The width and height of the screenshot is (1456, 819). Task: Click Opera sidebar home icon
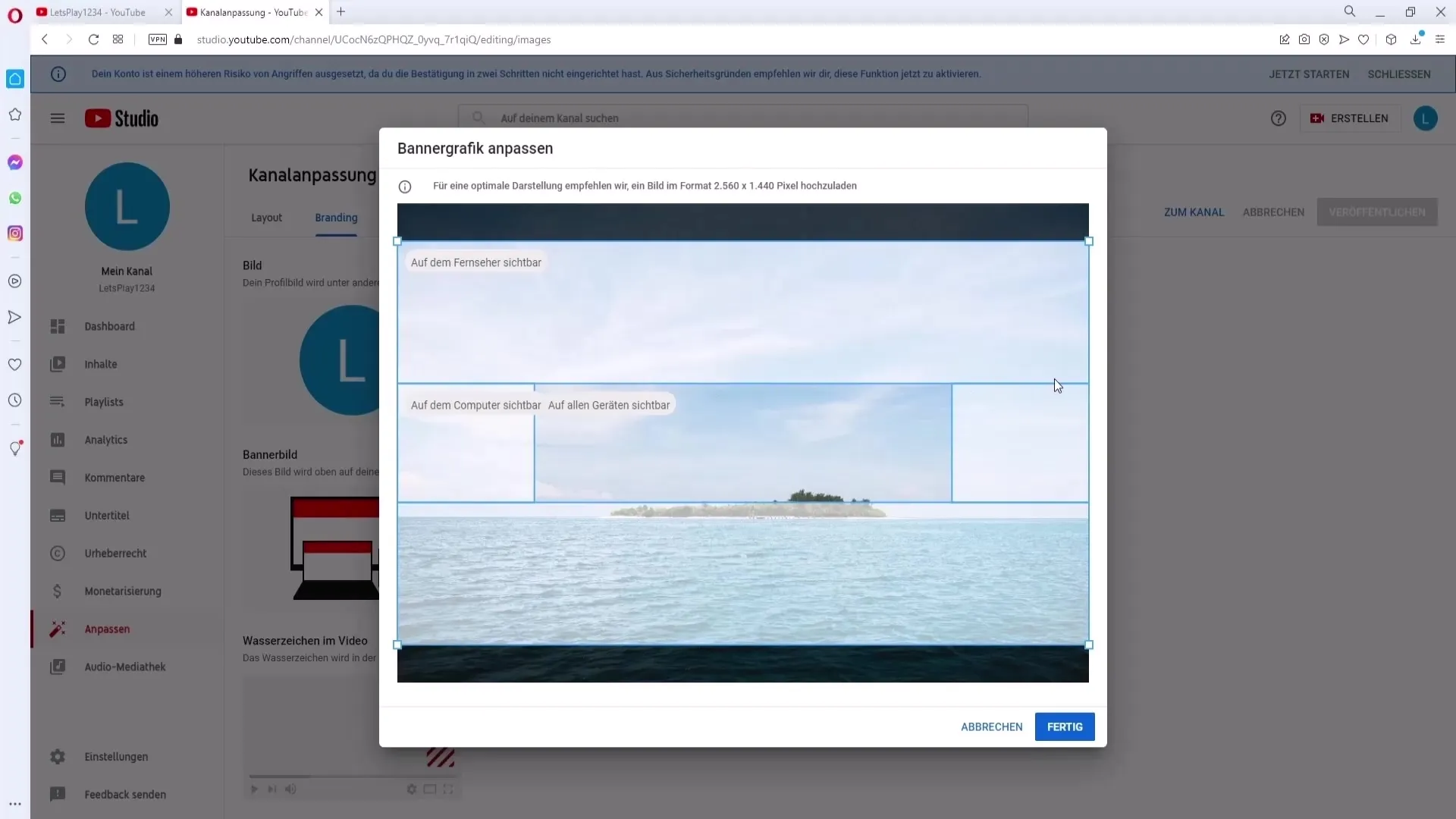click(15, 79)
